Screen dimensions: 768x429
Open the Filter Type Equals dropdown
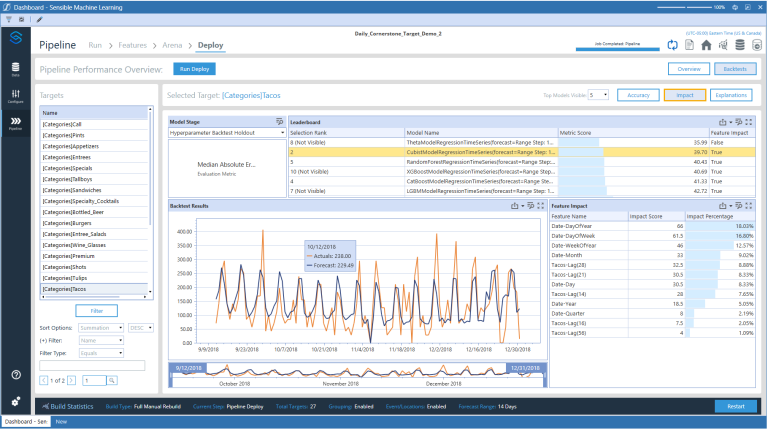coord(101,353)
